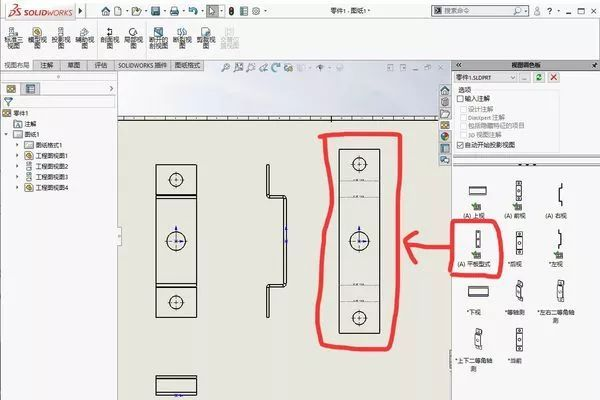Image resolution: width=600 pixels, height=400 pixels.
Task: Click the Detail View (局部视图) tool
Action: [133, 38]
